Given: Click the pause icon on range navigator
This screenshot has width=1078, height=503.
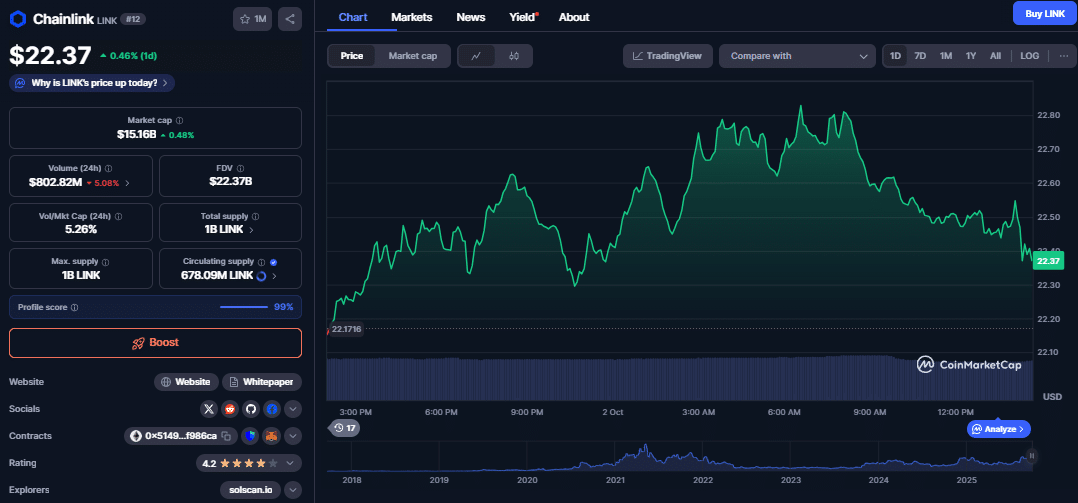Looking at the screenshot, I should pyautogui.click(x=1031, y=456).
